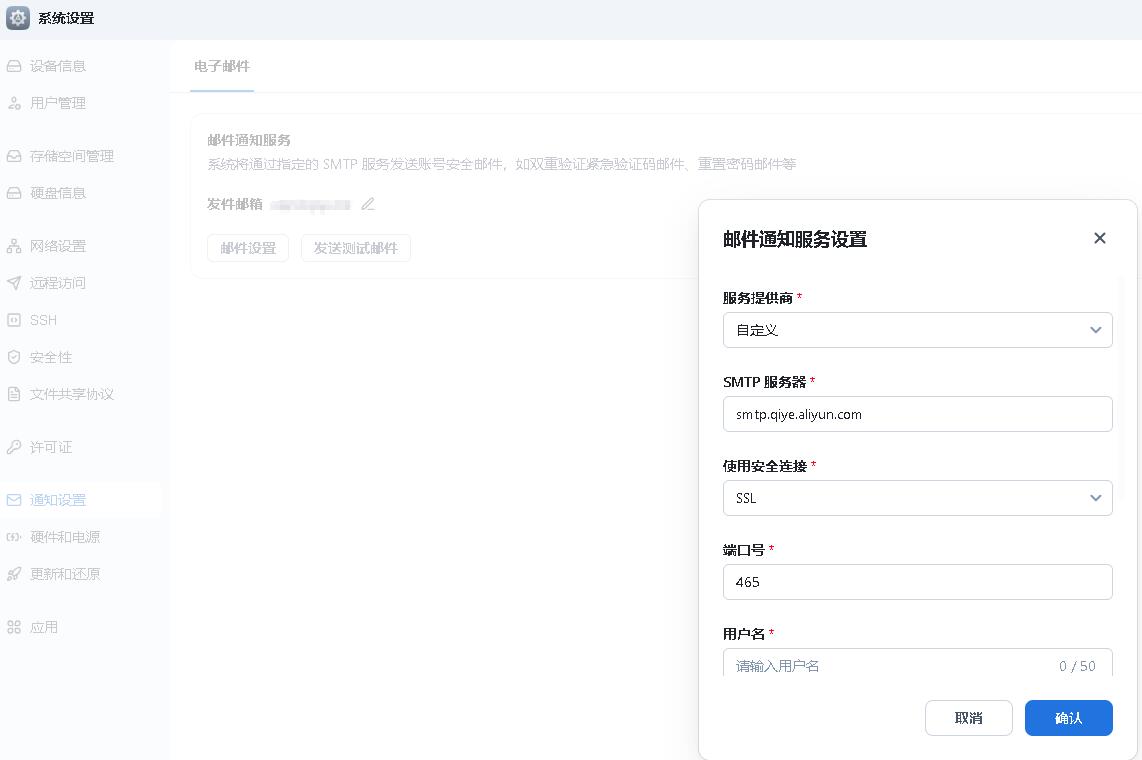Click the 发送测试邮件 button
Image resolution: width=1142 pixels, height=760 pixels.
(355, 248)
